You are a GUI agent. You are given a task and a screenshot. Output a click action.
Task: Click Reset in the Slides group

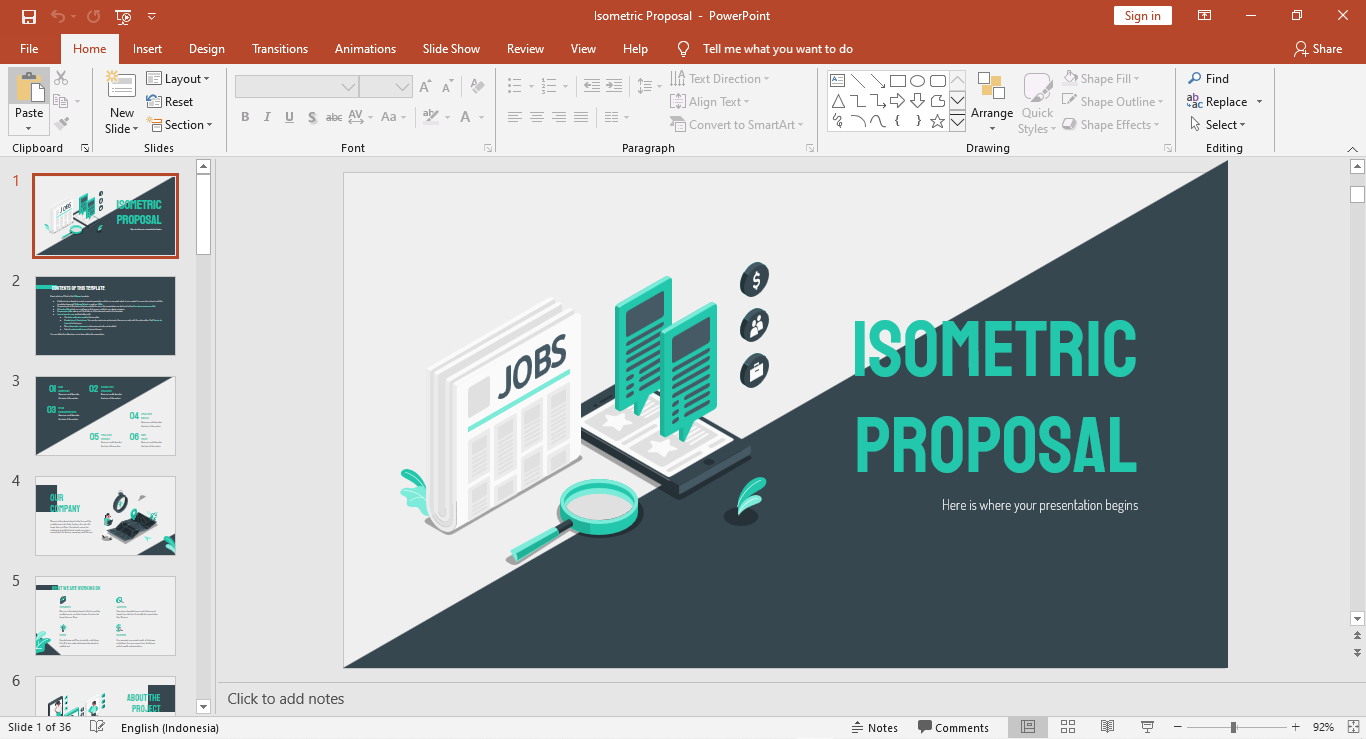(170, 101)
